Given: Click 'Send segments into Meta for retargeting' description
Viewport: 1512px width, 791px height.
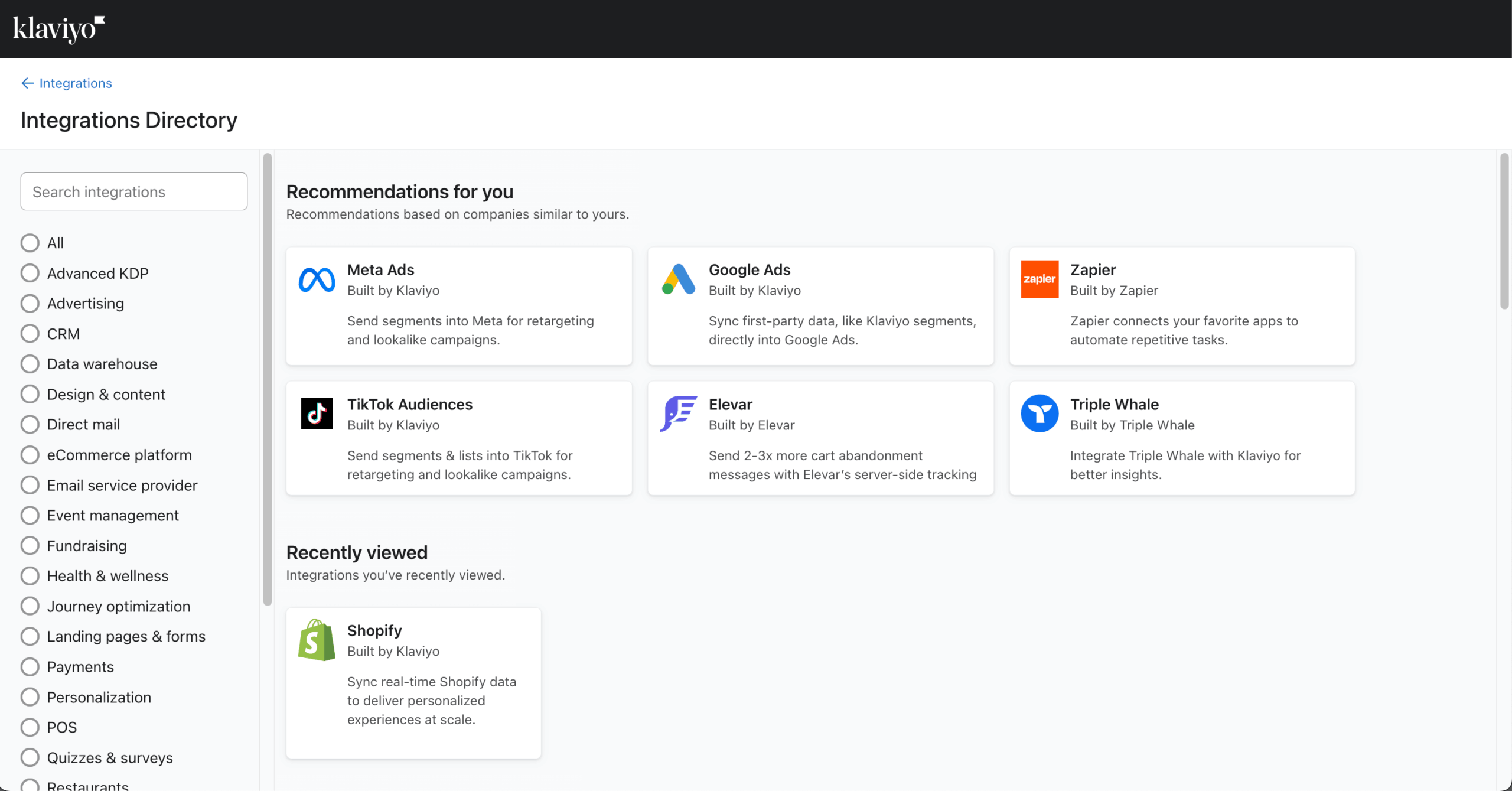Looking at the screenshot, I should [x=470, y=330].
